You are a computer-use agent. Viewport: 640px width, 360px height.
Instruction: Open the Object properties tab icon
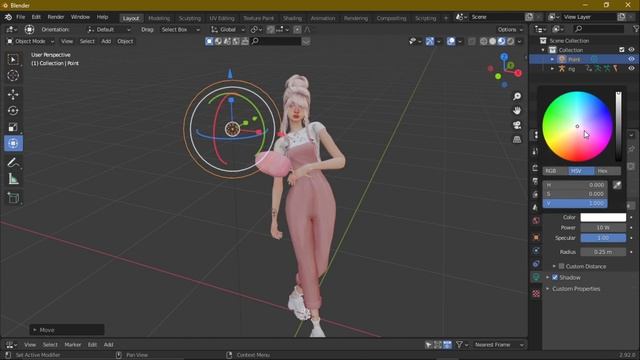tap(536, 237)
